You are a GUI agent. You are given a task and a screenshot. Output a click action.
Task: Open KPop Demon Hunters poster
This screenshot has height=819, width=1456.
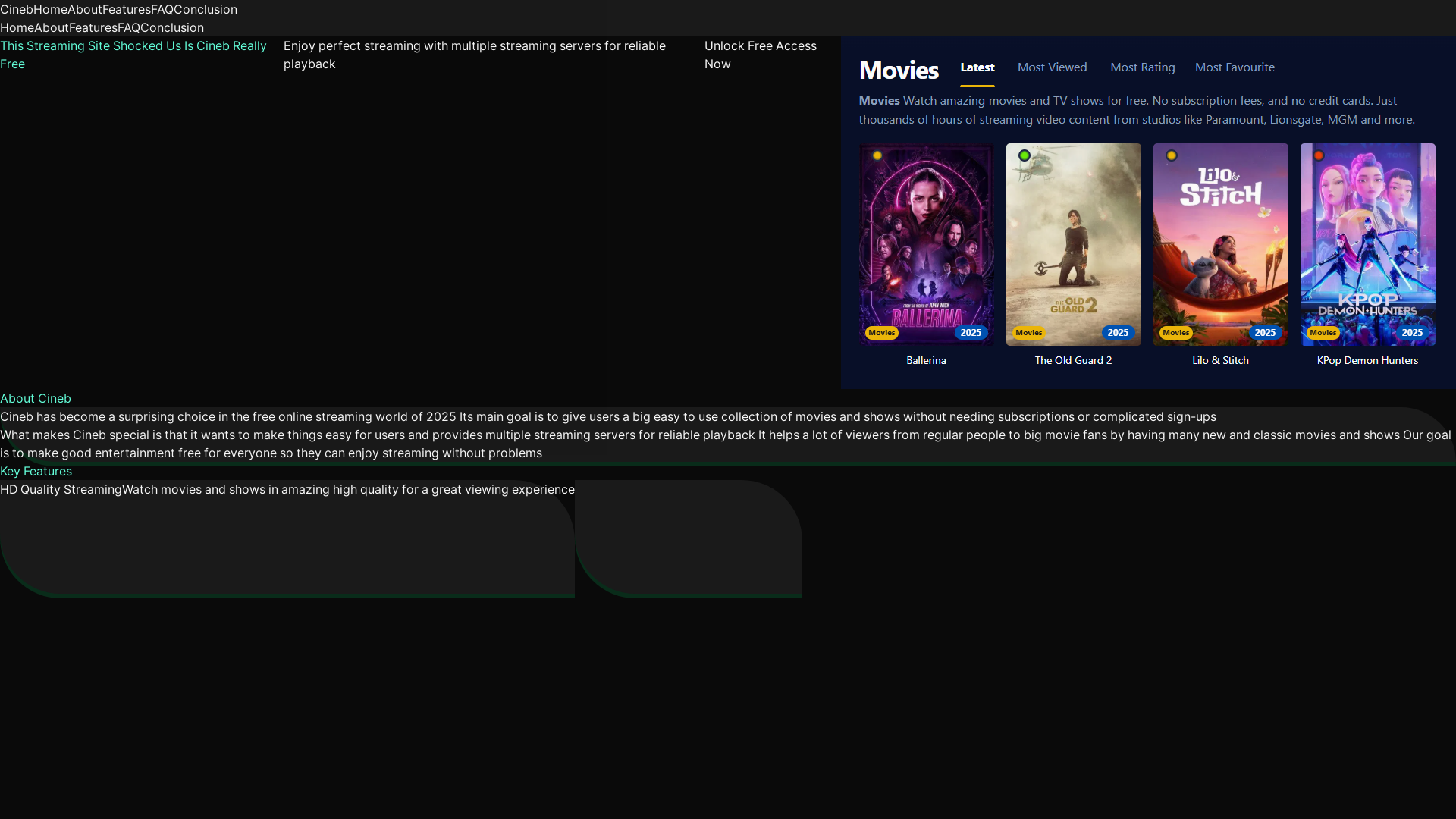(x=1367, y=244)
